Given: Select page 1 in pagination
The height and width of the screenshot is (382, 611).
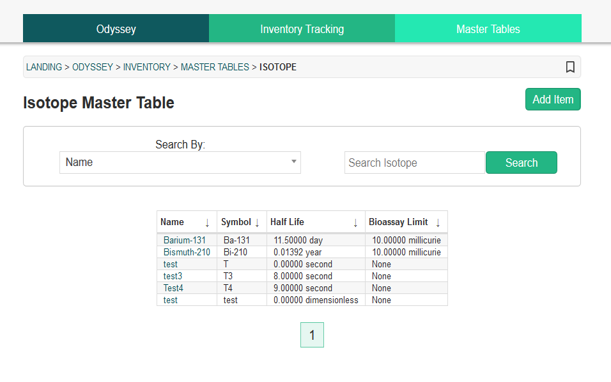Looking at the screenshot, I should tap(312, 335).
